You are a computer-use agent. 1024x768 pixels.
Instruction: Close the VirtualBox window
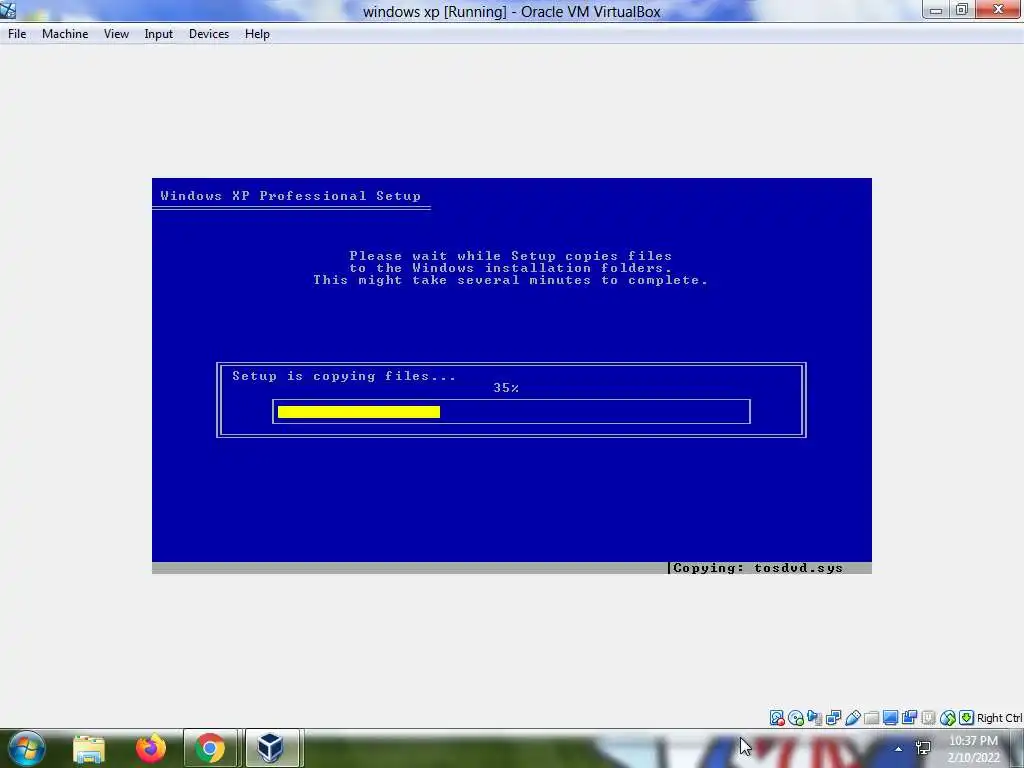(998, 10)
